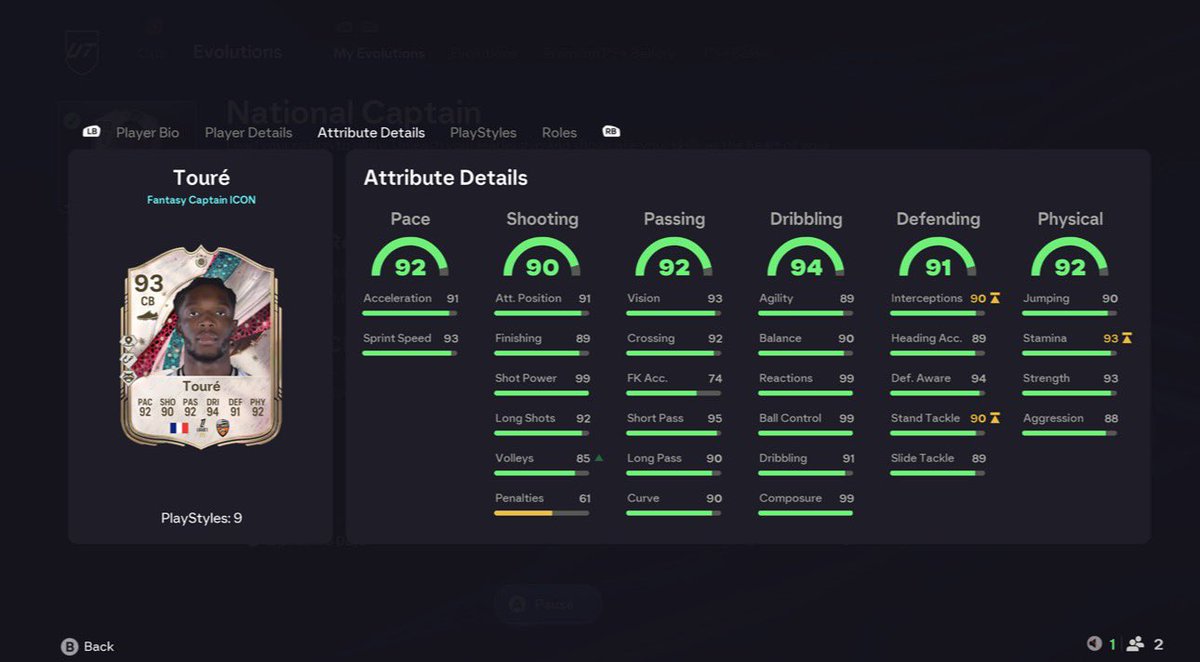Click the Shooting 90 gauge
1200x662 pixels.
point(542,258)
